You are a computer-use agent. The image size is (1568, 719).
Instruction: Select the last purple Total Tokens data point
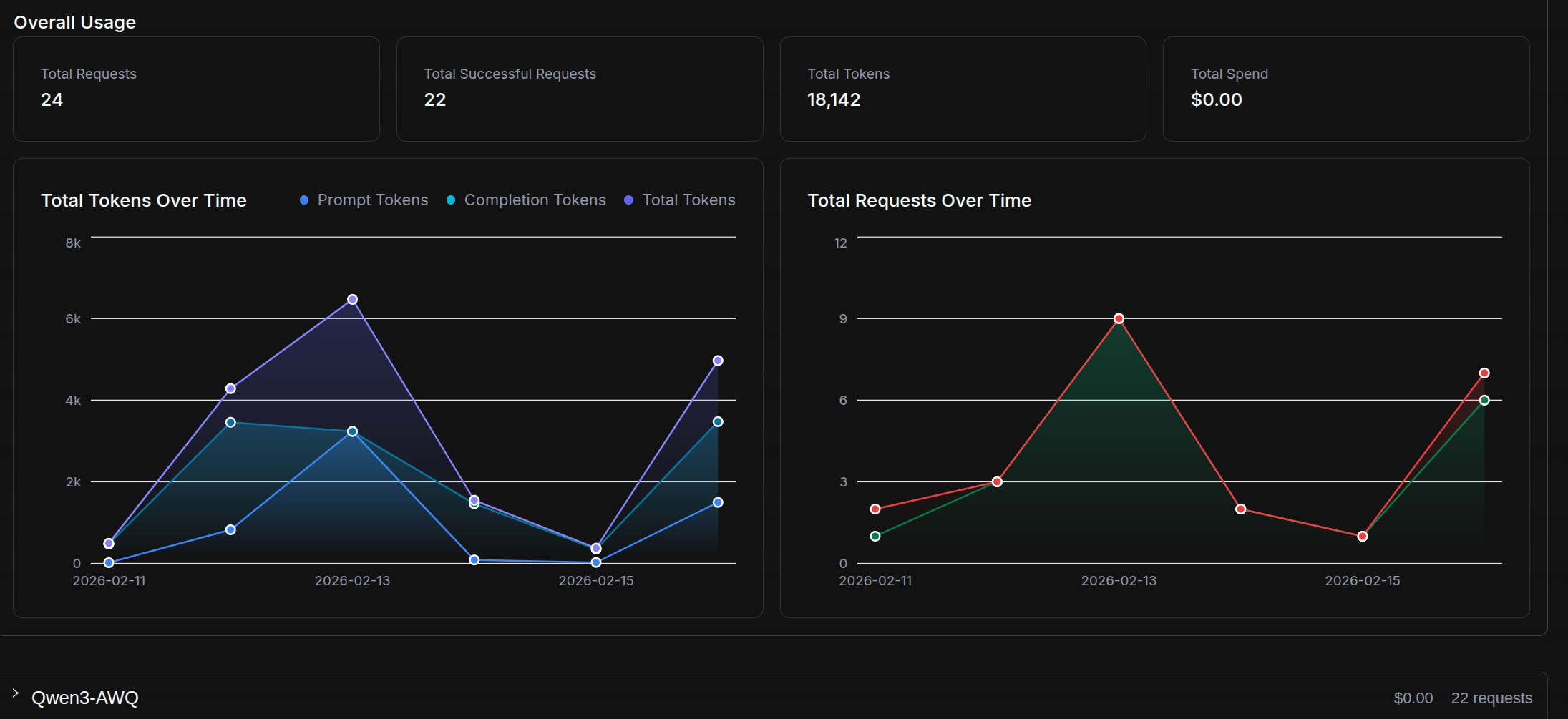(718, 361)
